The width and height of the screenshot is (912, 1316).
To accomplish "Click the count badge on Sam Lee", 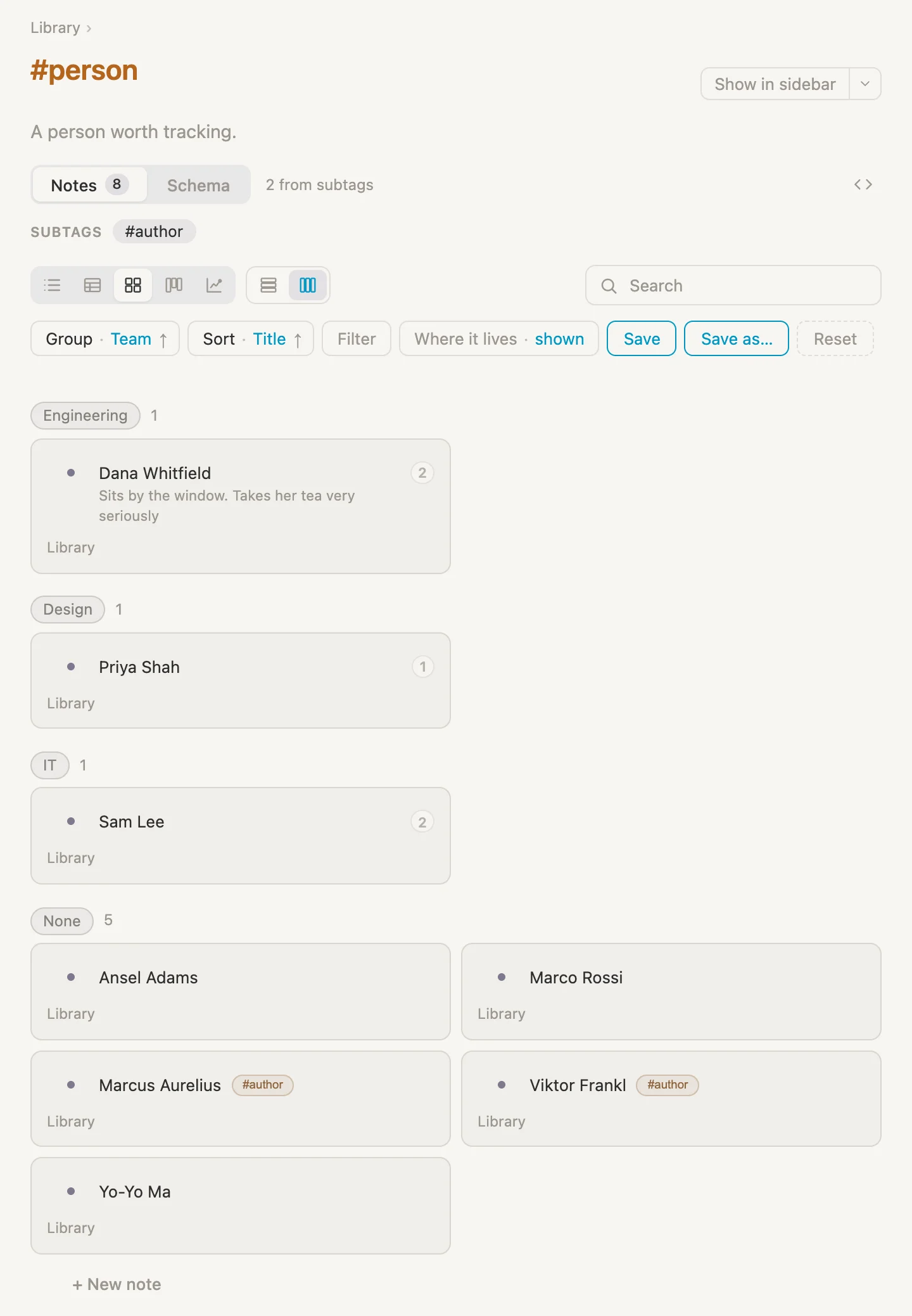I will pos(422,822).
